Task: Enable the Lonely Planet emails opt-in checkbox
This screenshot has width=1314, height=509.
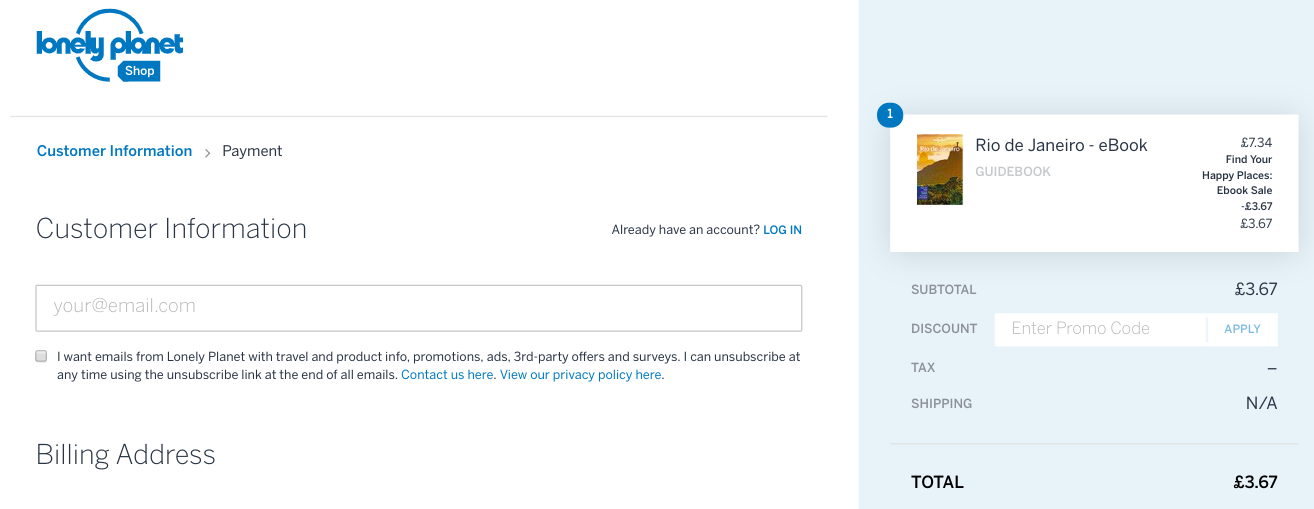Action: pyautogui.click(x=41, y=356)
